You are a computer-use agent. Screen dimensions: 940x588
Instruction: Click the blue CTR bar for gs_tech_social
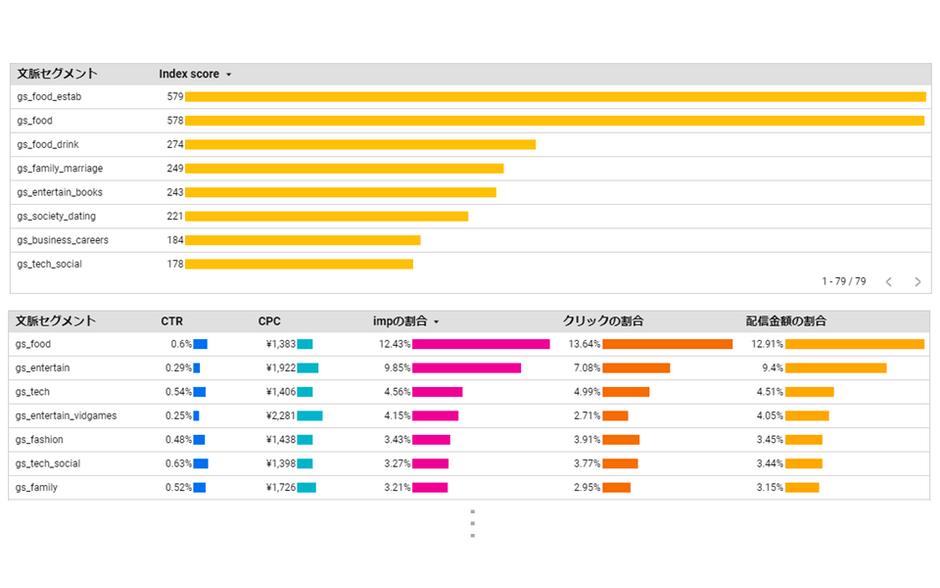[201, 463]
